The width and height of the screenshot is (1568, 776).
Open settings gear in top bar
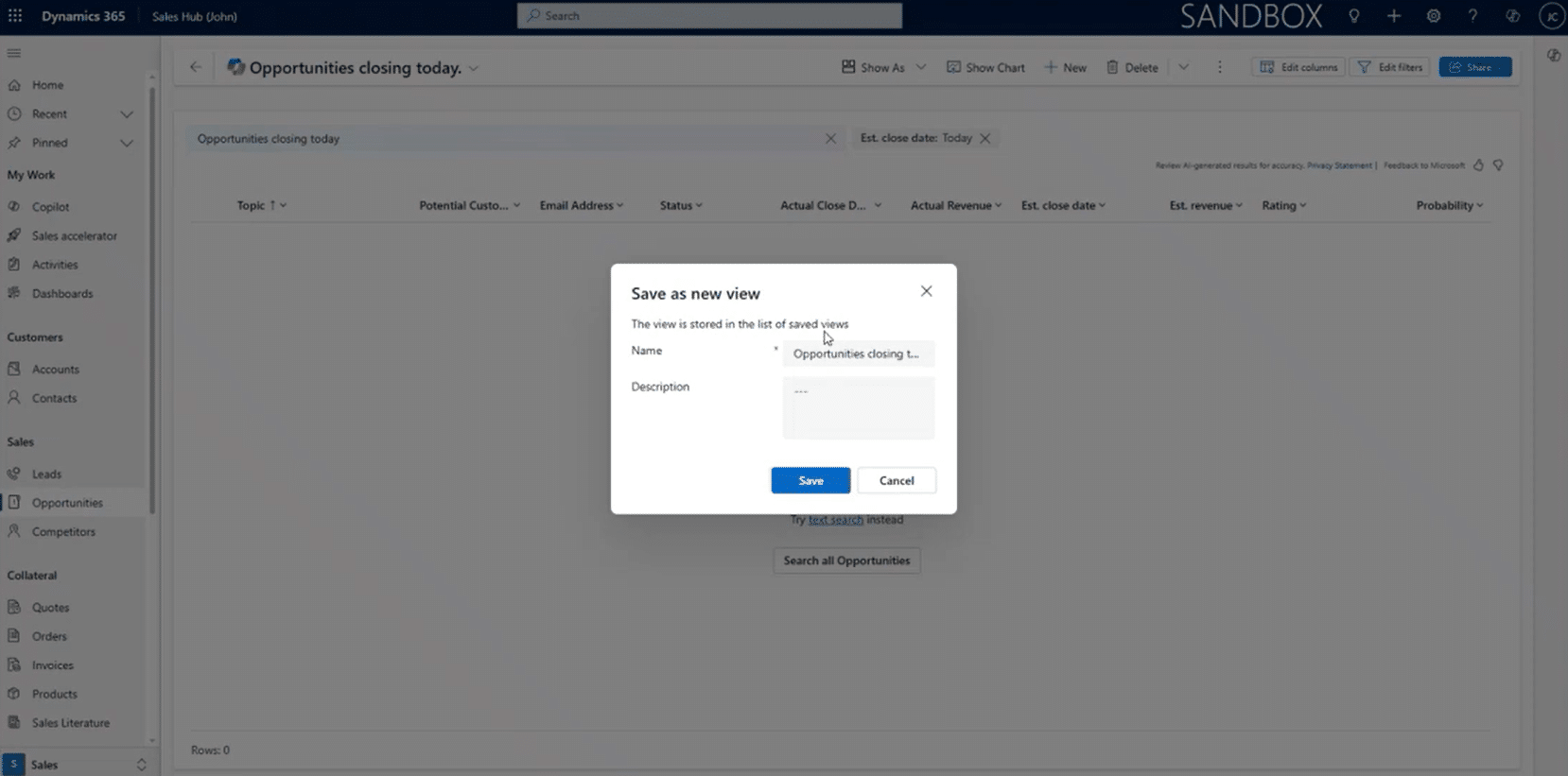[1434, 16]
